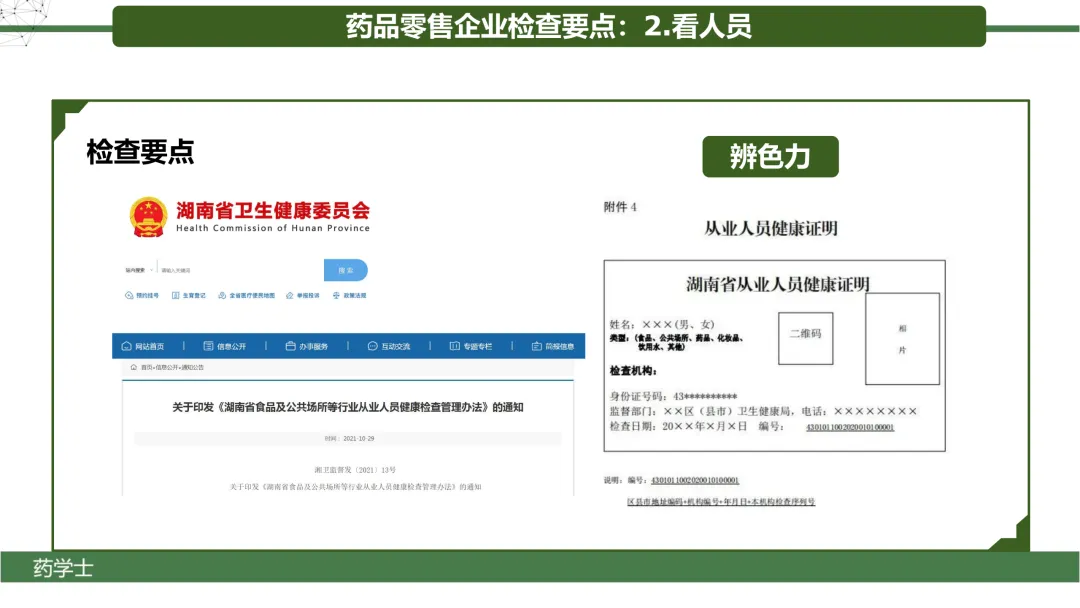Open 互动交流 in the navigation bar

388,346
